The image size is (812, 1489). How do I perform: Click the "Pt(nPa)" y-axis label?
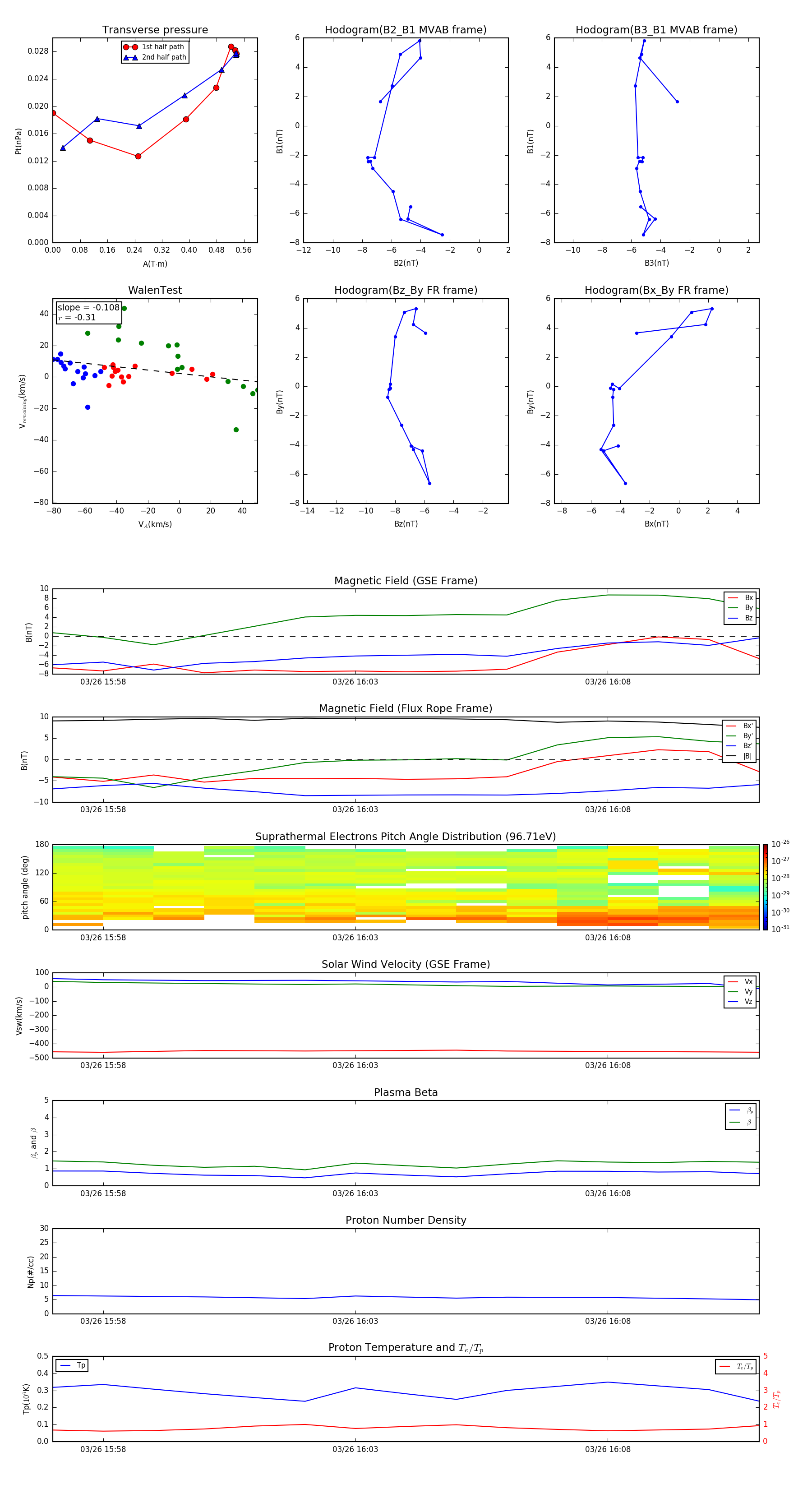click(x=18, y=141)
